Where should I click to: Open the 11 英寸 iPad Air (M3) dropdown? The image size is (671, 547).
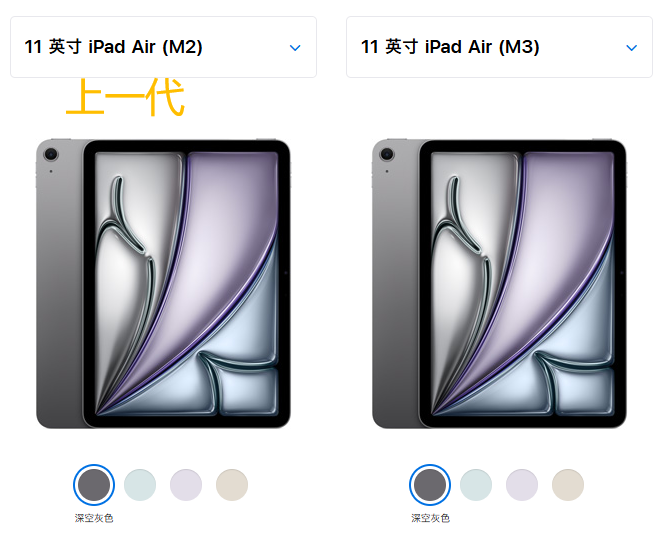(499, 47)
